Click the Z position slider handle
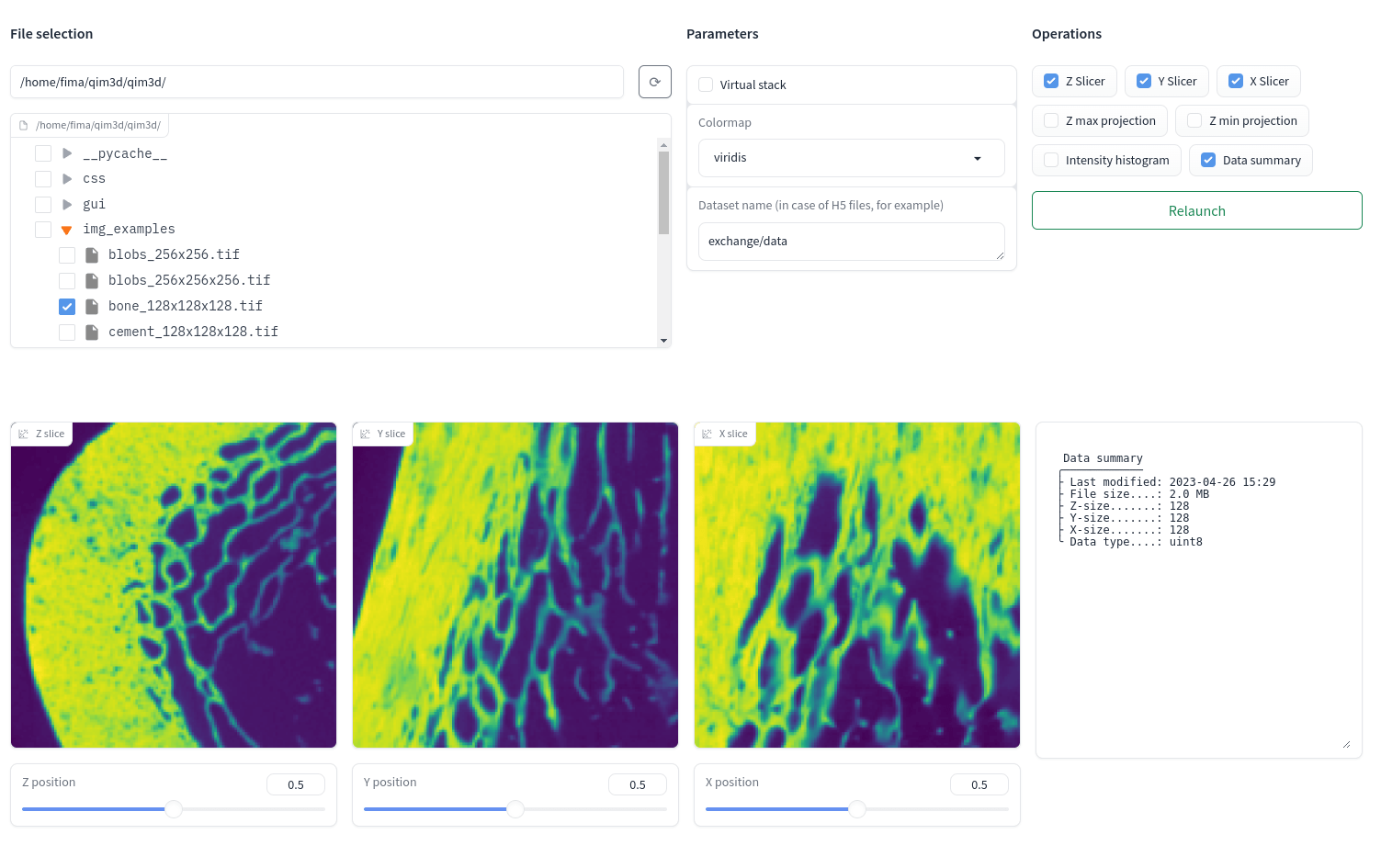Screen dimensions: 1381x868 [174, 809]
